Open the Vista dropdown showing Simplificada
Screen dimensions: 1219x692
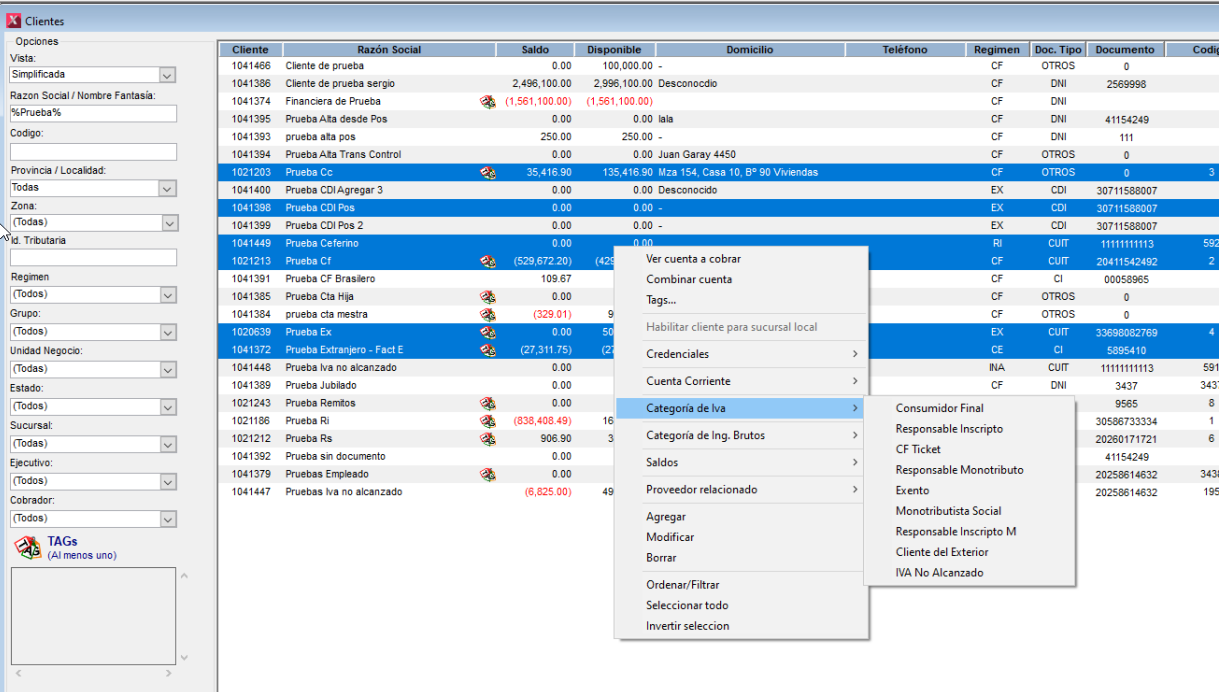pyautogui.click(x=167, y=75)
